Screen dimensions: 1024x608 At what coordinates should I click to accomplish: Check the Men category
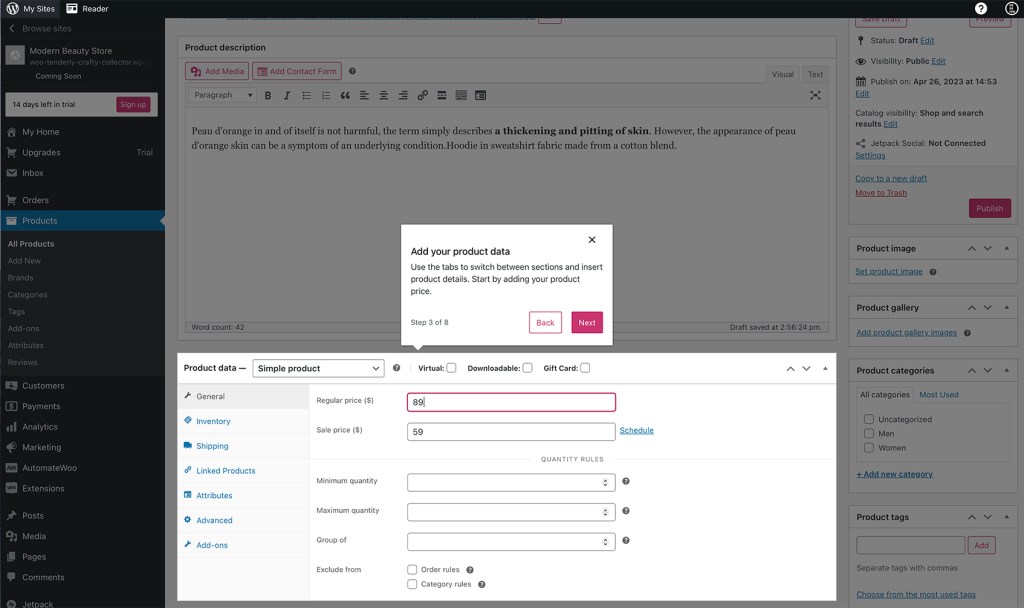click(x=869, y=434)
